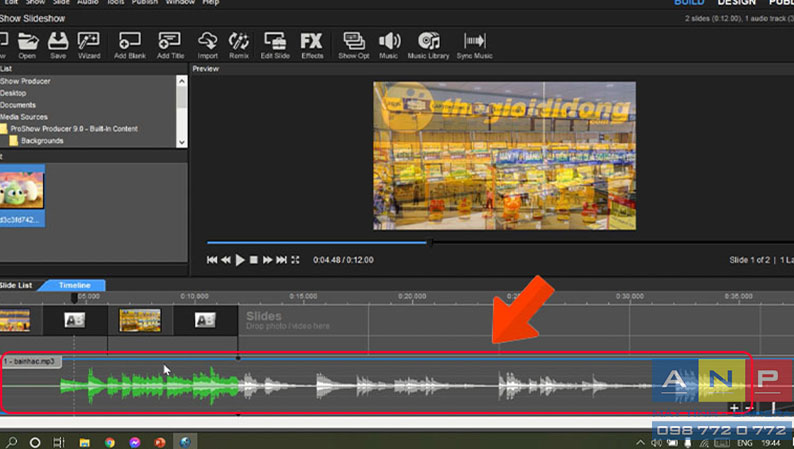Click the Remix toolbar icon
The height and width of the screenshot is (449, 794).
pyautogui.click(x=239, y=45)
